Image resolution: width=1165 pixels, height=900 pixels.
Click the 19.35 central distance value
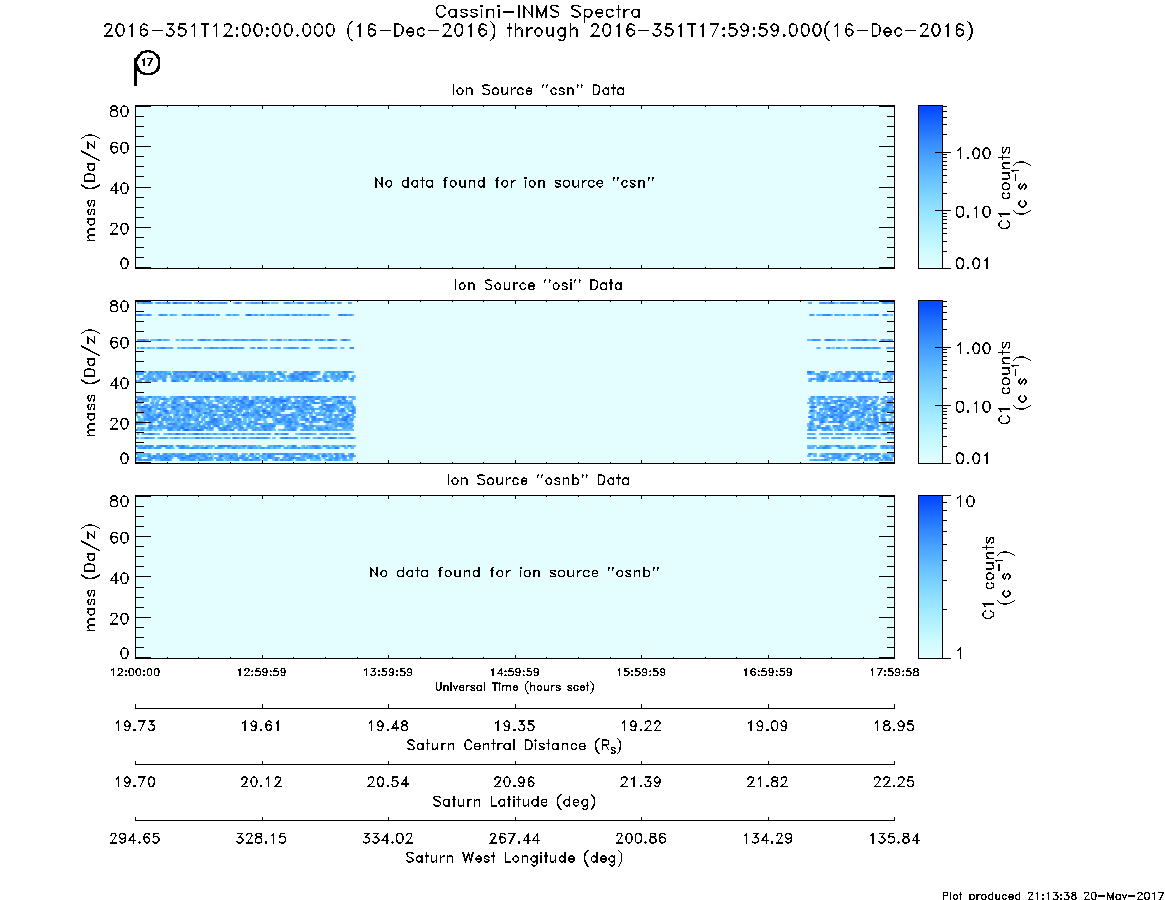pyautogui.click(x=514, y=726)
